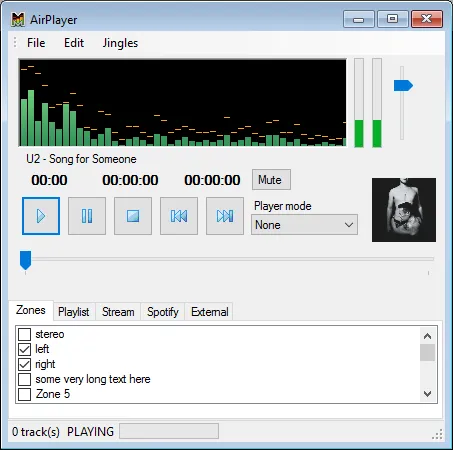This screenshot has width=453, height=450.
Task: Switch to the Spotify tab
Action: tap(163, 312)
